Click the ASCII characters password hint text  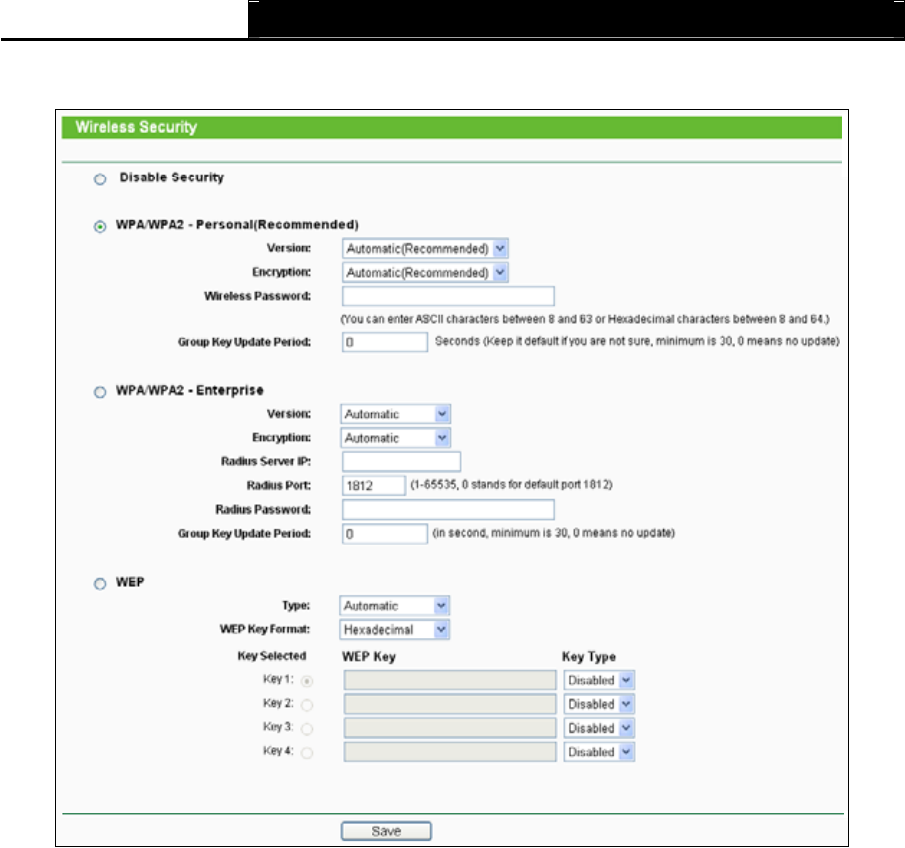click(585, 319)
